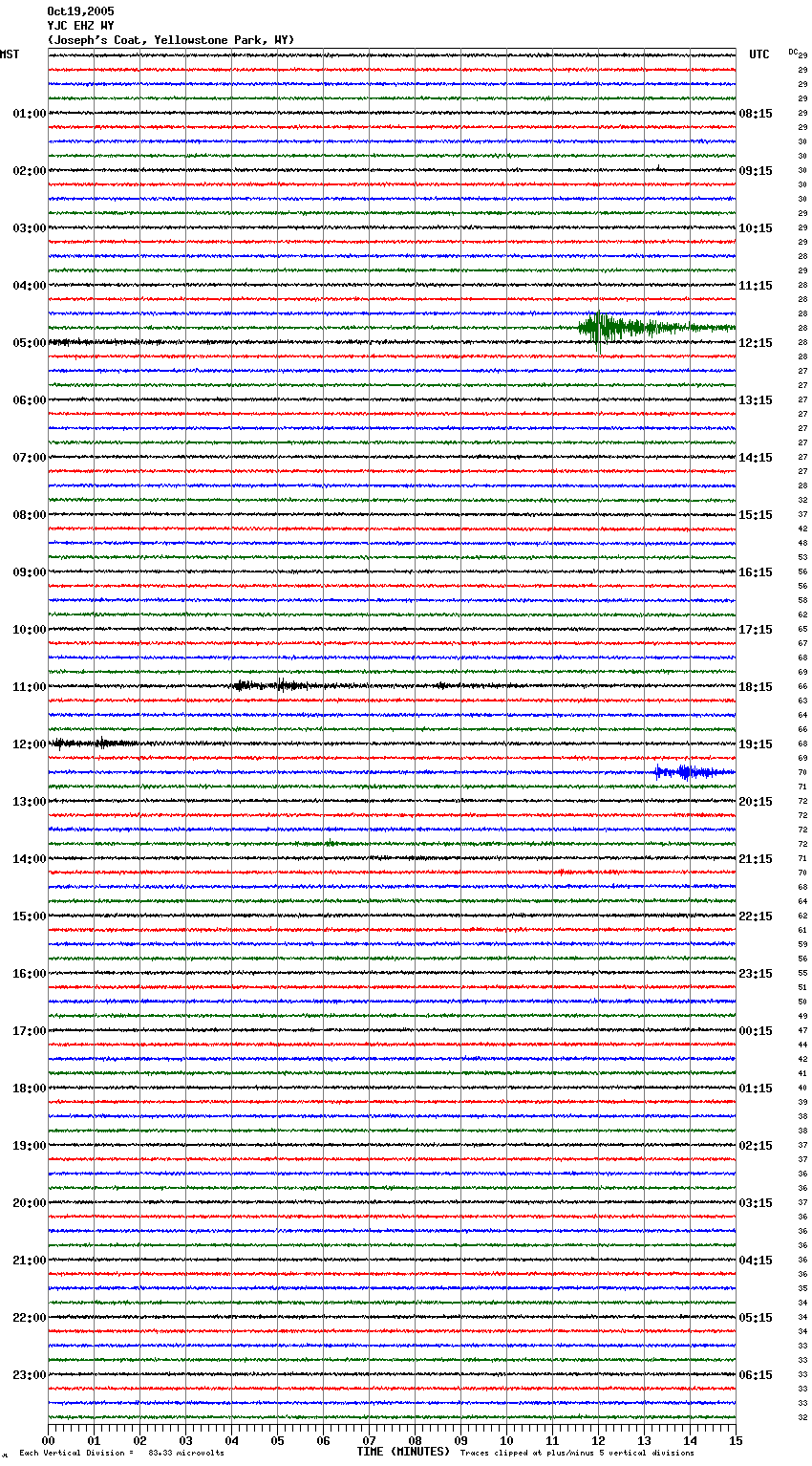Select the 04:00 MST time label
The height and width of the screenshot is (1466, 812).
click(30, 286)
